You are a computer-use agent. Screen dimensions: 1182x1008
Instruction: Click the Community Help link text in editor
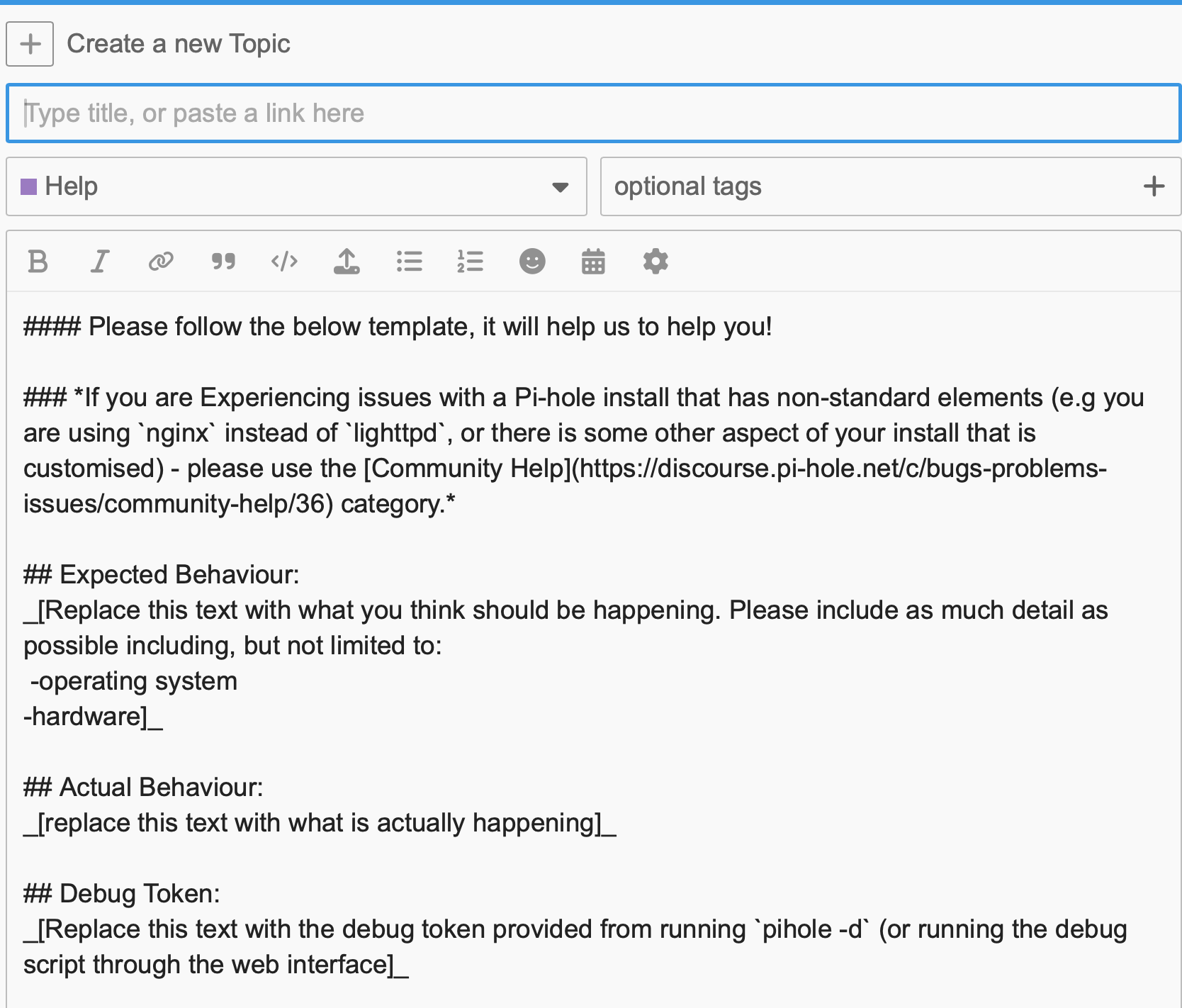(x=467, y=469)
